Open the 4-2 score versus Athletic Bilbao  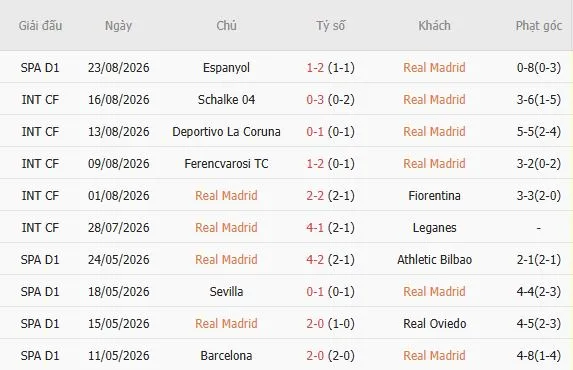315,260
